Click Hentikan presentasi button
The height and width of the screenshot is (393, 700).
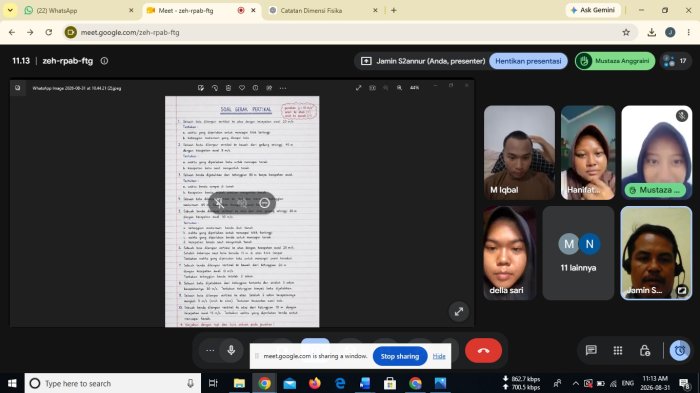point(528,61)
